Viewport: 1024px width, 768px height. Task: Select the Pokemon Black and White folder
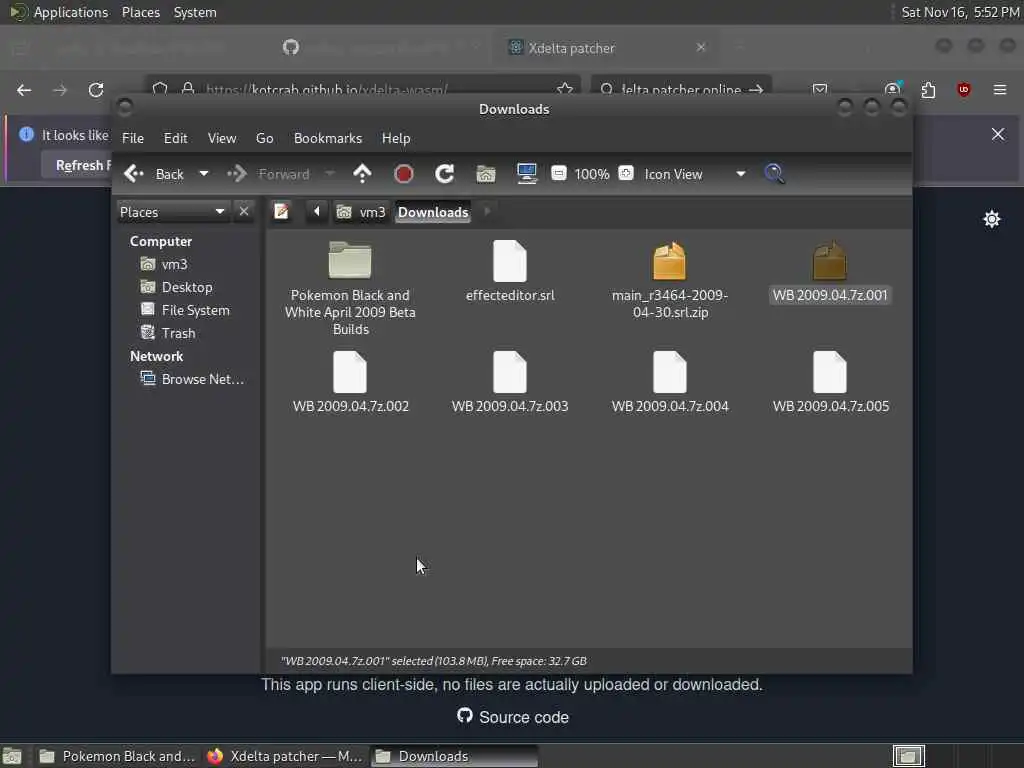point(350,287)
